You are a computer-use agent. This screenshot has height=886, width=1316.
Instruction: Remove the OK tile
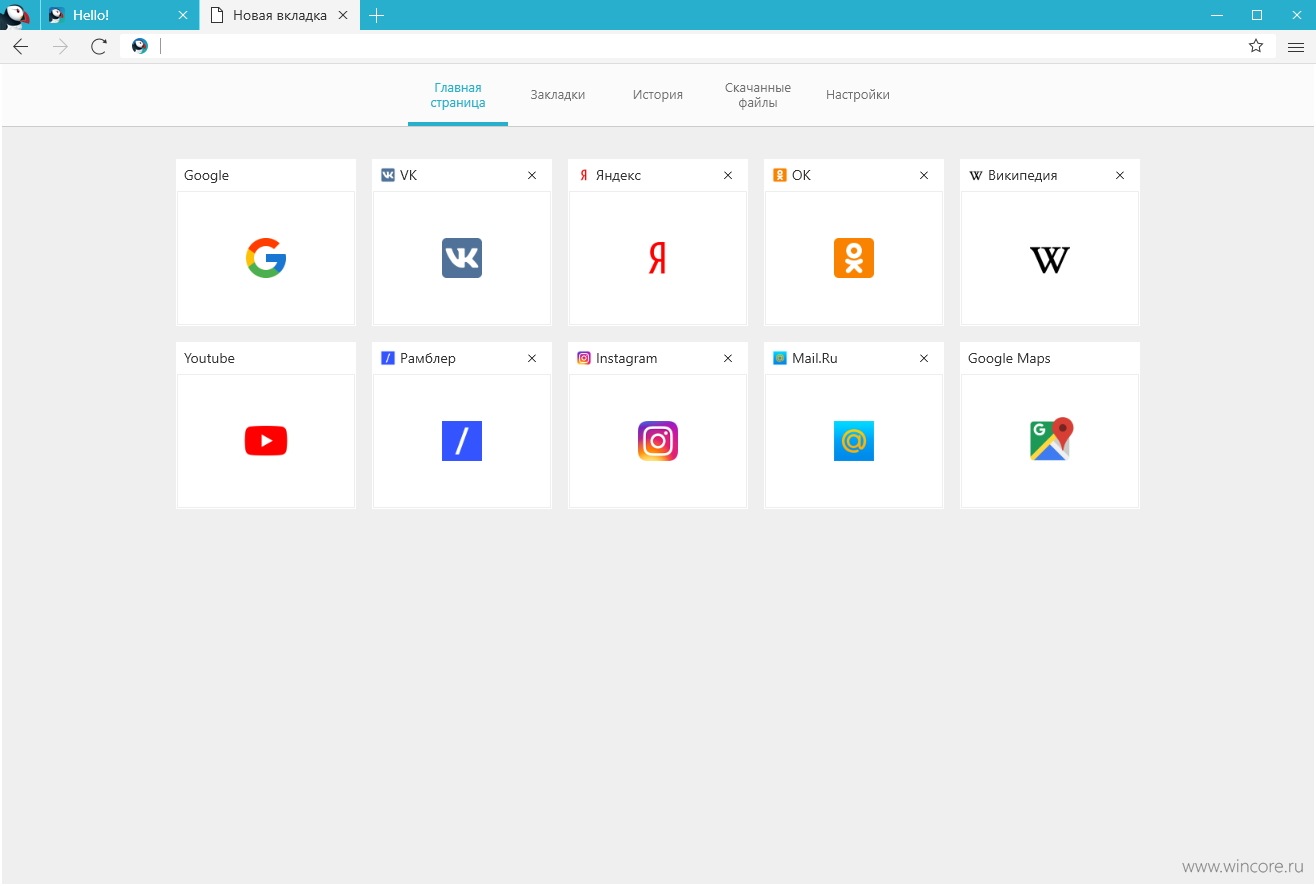[924, 175]
